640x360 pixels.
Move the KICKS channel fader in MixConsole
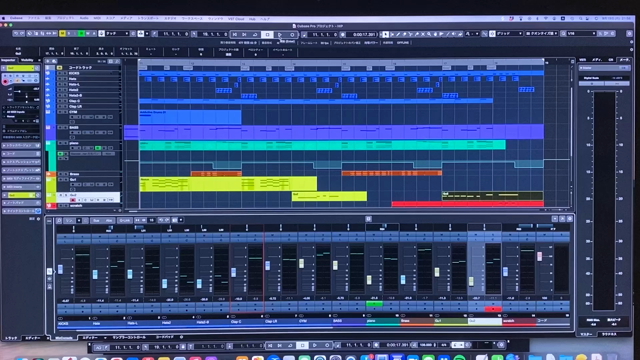(61, 269)
